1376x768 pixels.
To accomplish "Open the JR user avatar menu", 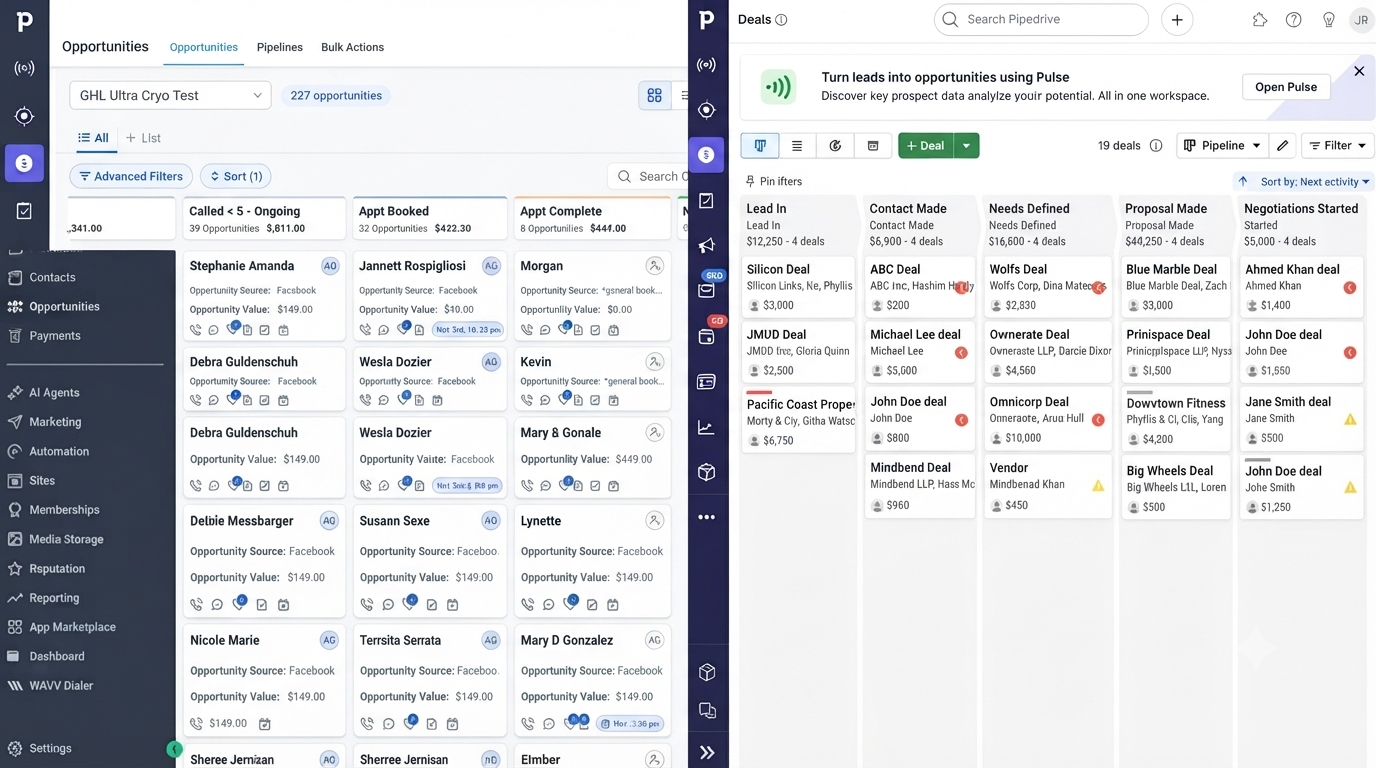I will coord(1362,20).
